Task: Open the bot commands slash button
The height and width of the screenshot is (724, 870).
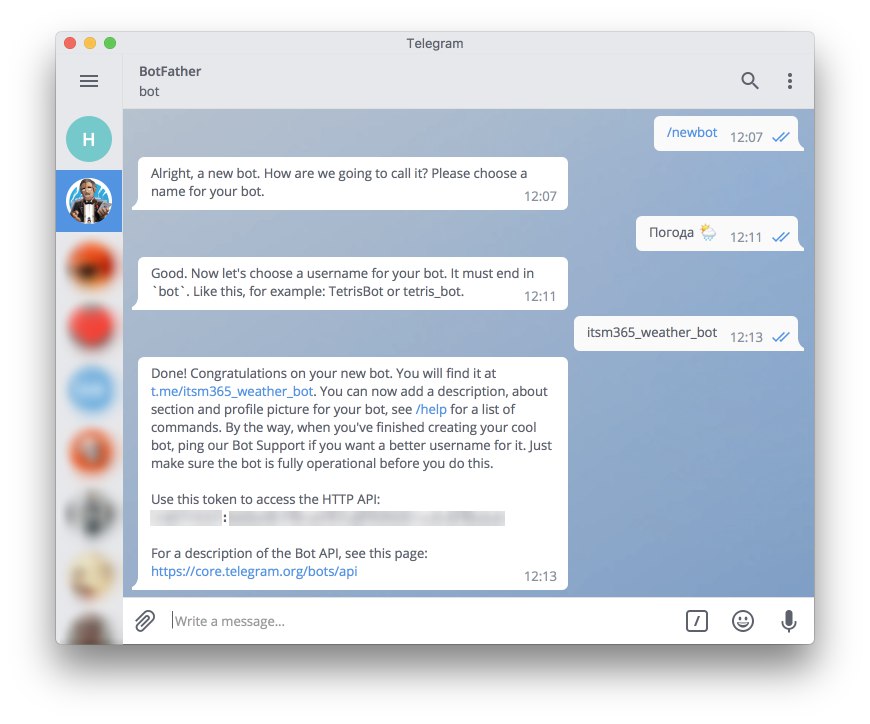Action: click(697, 621)
